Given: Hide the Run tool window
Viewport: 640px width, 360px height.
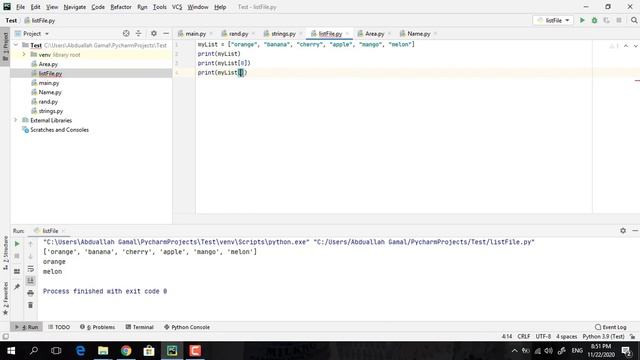Looking at the screenshot, I should (x=635, y=231).
